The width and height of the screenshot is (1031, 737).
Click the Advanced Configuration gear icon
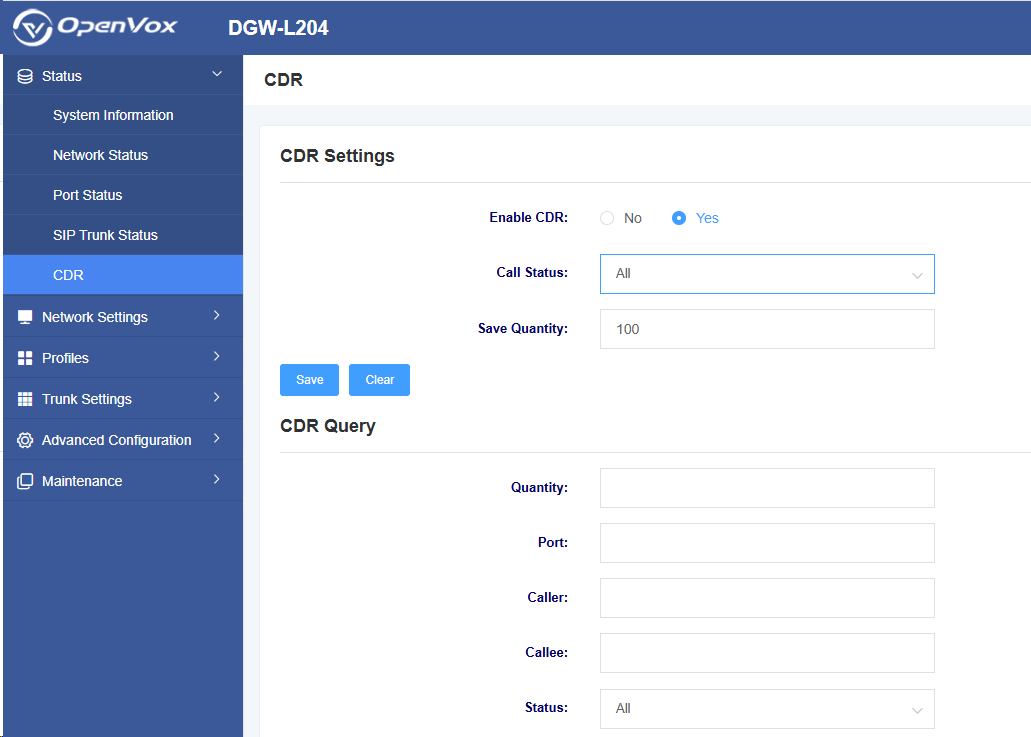(25, 440)
